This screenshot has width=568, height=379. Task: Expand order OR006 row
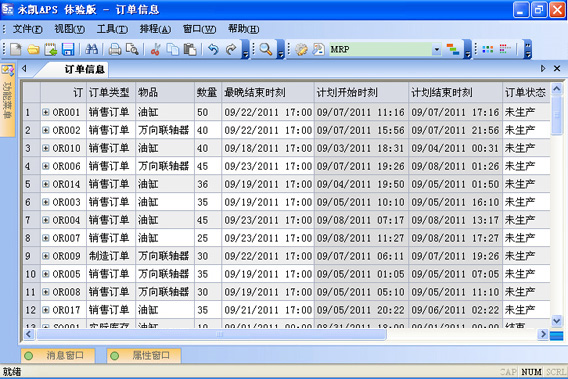coord(46,166)
